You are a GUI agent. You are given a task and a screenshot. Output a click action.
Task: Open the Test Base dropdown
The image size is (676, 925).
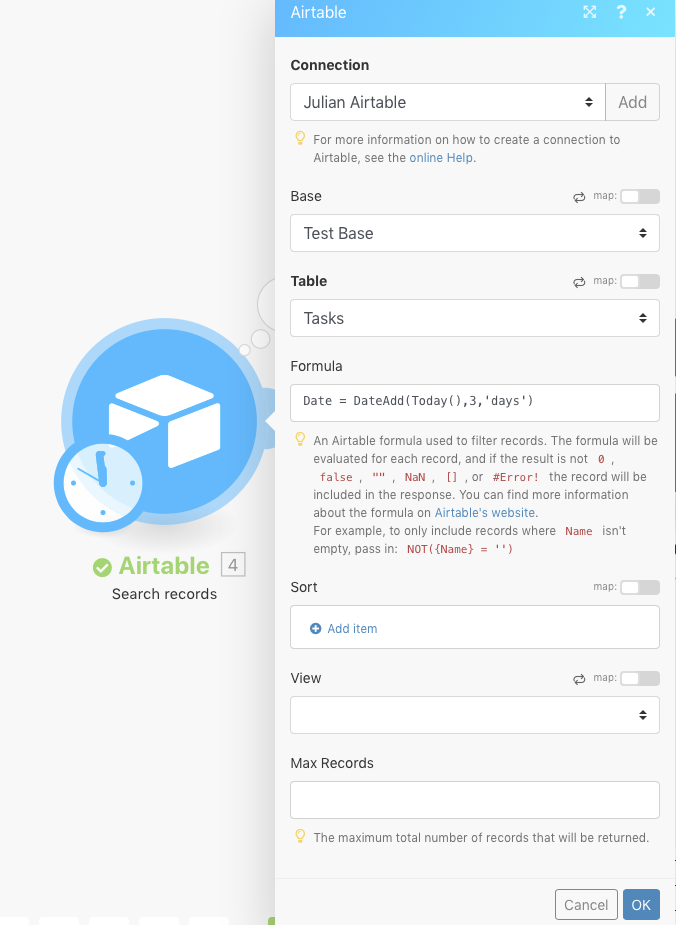click(475, 233)
